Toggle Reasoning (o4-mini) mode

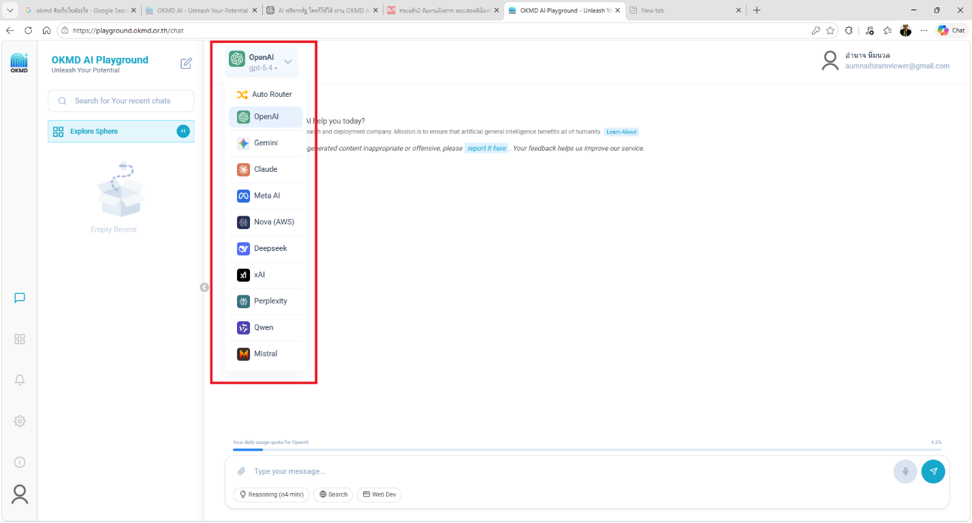pos(272,494)
